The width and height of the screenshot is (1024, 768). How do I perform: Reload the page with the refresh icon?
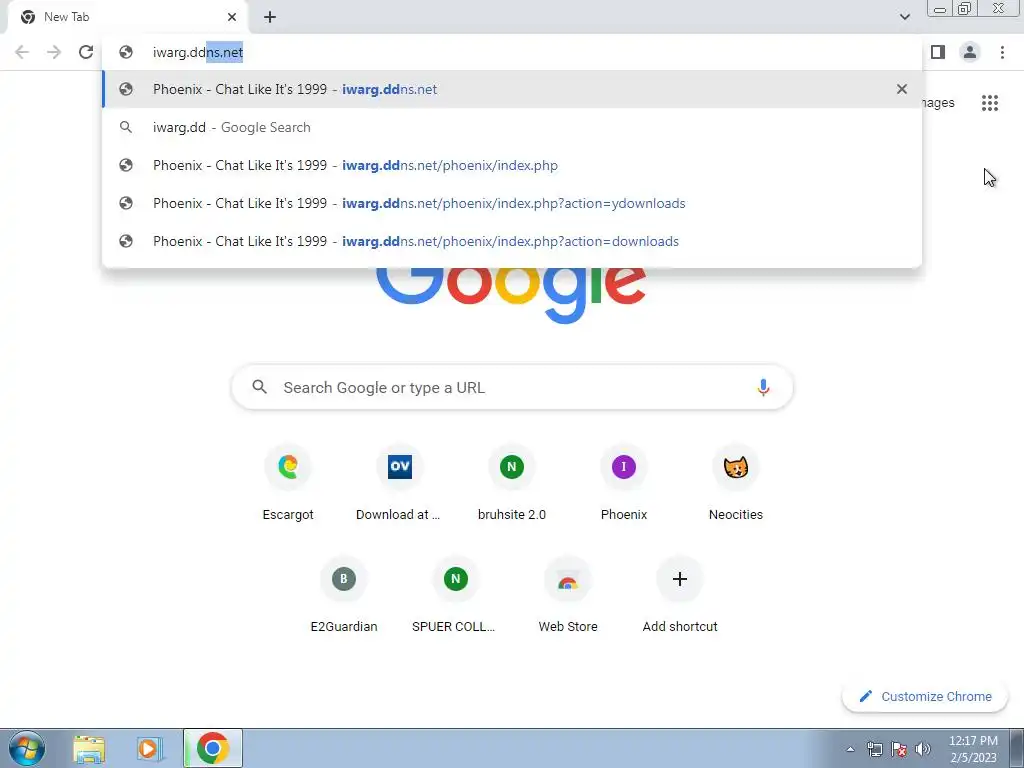[86, 52]
